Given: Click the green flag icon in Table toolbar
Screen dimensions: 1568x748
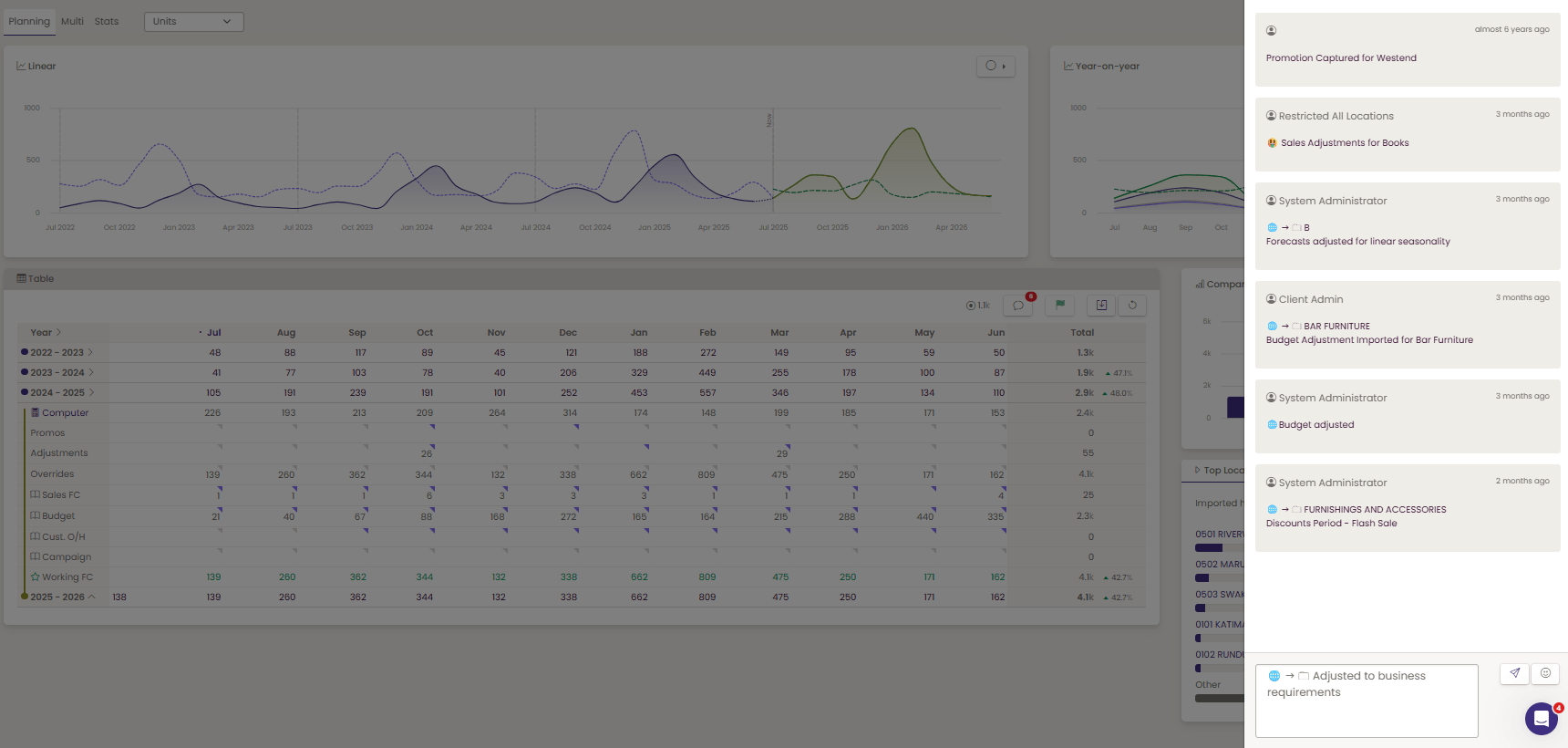Looking at the screenshot, I should [1060, 306].
